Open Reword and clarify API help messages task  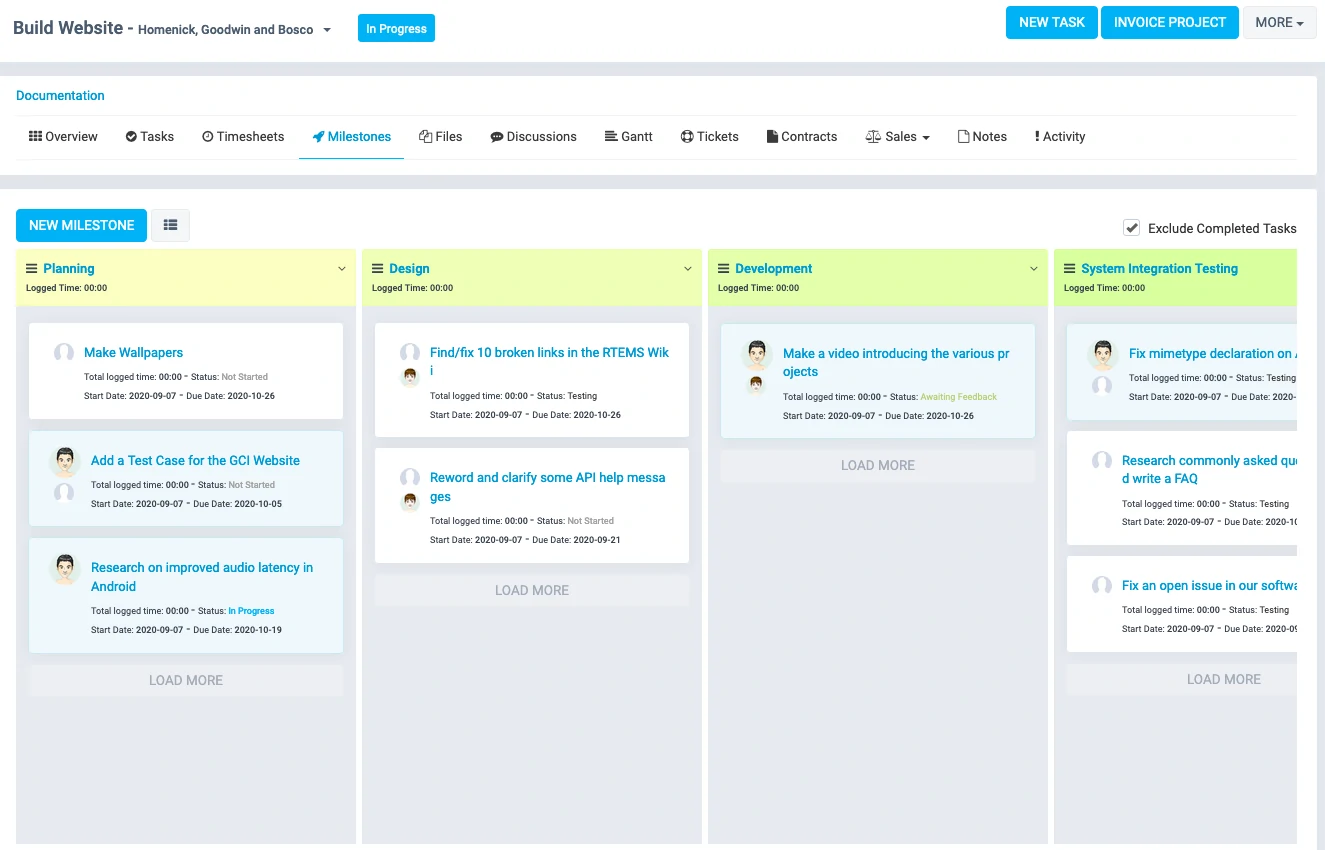[x=547, y=487]
